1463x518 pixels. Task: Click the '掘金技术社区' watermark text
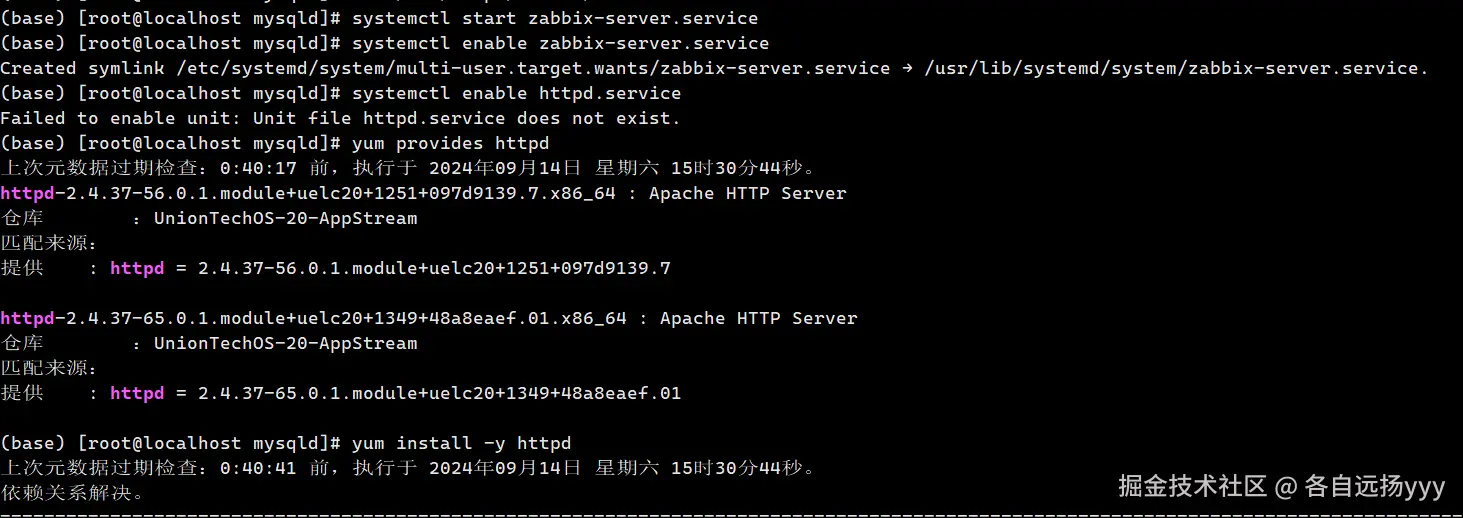pyautogui.click(x=1192, y=487)
